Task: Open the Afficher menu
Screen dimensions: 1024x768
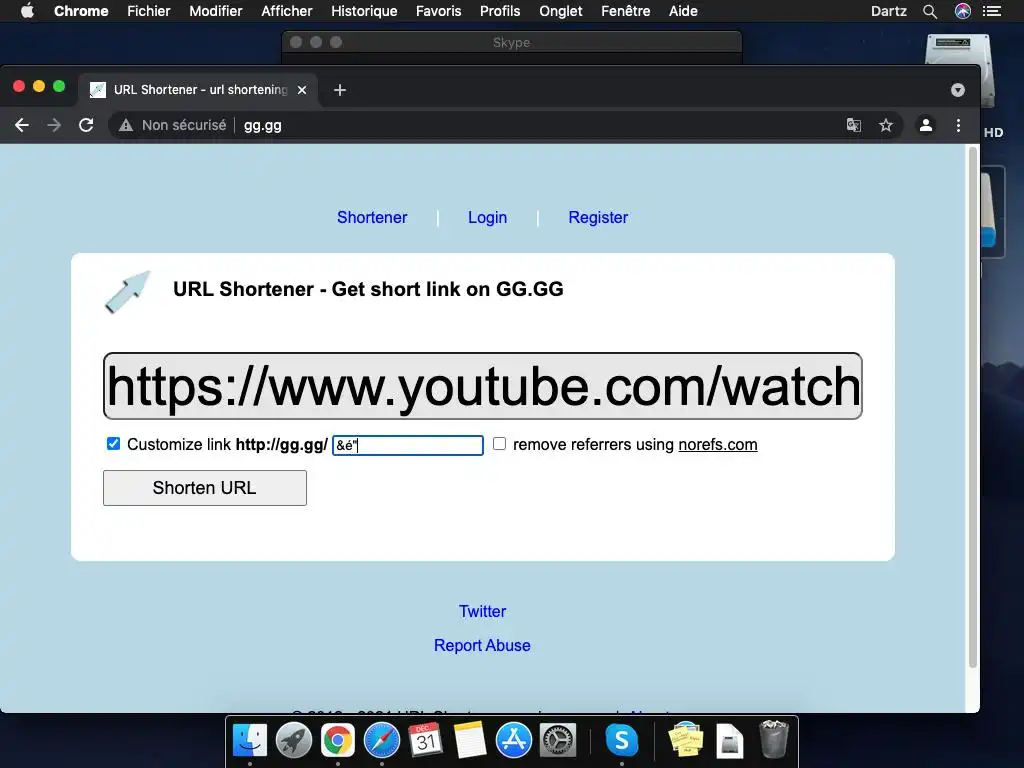Action: click(x=287, y=11)
